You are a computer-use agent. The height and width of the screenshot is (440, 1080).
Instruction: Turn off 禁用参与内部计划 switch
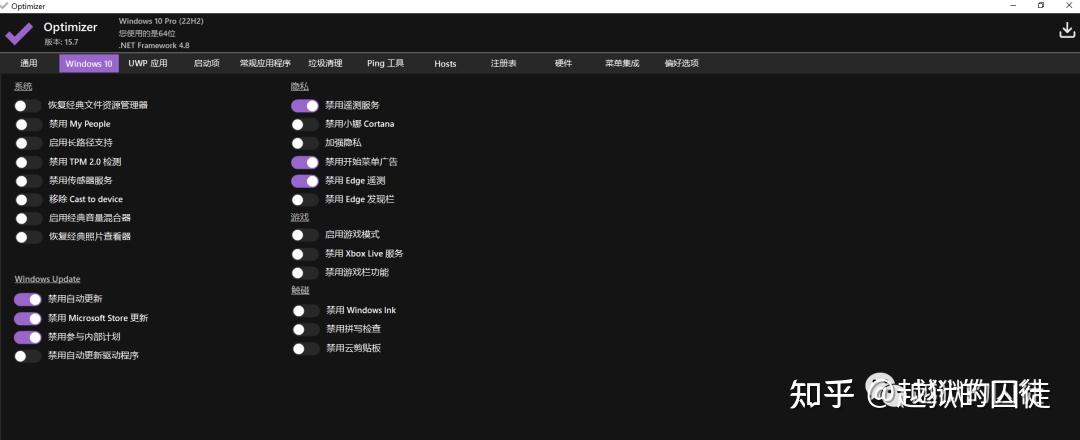click(x=28, y=337)
